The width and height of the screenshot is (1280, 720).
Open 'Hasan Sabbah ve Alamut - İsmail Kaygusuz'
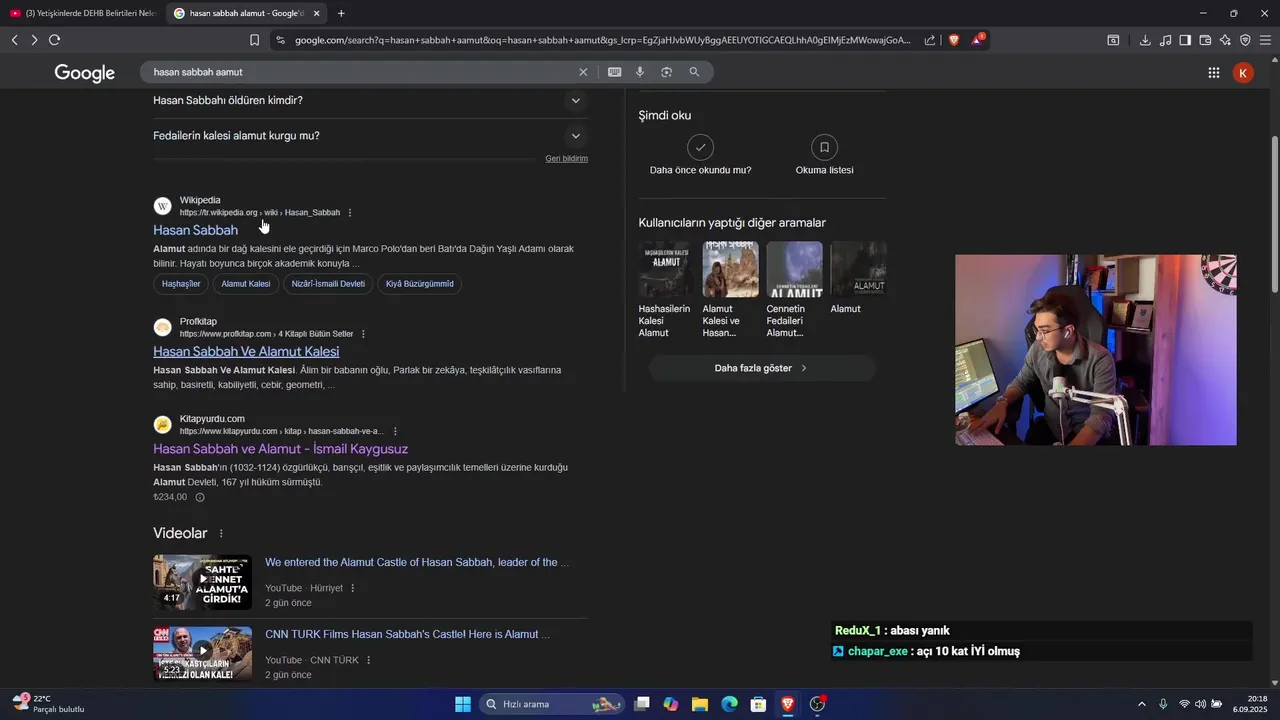point(280,449)
